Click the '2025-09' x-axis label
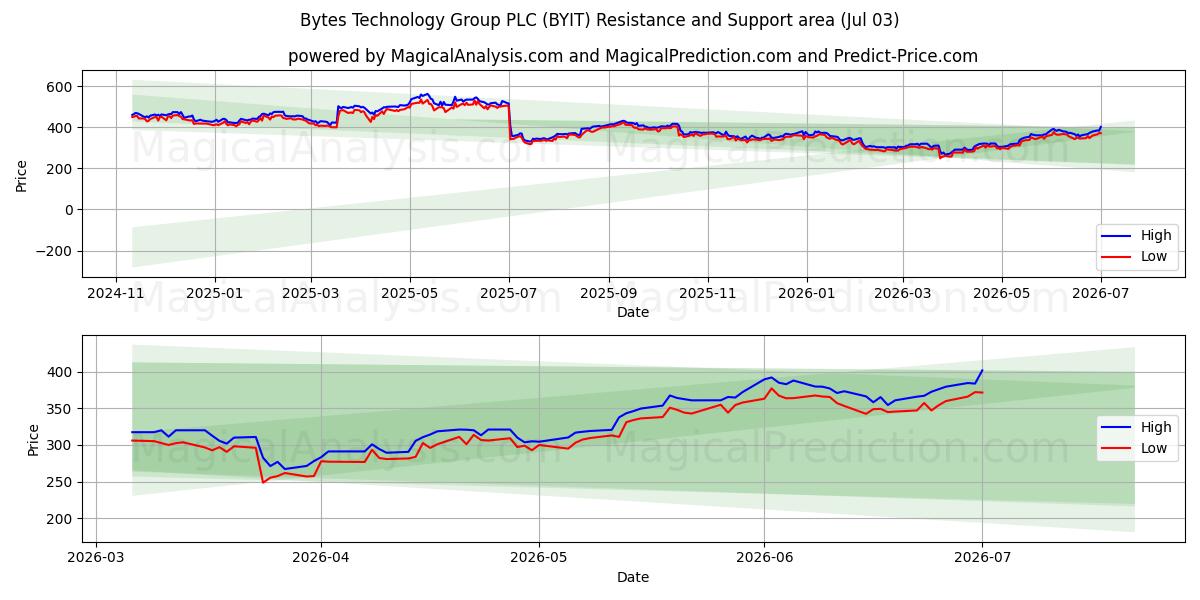This screenshot has width=1200, height=600. 609,293
